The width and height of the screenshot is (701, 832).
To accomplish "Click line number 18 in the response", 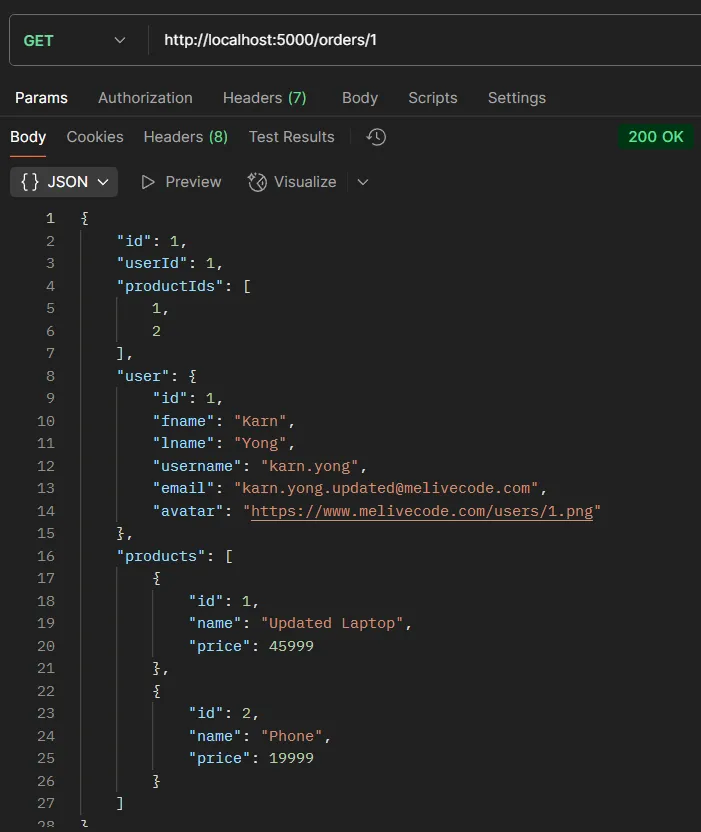I will (x=46, y=600).
